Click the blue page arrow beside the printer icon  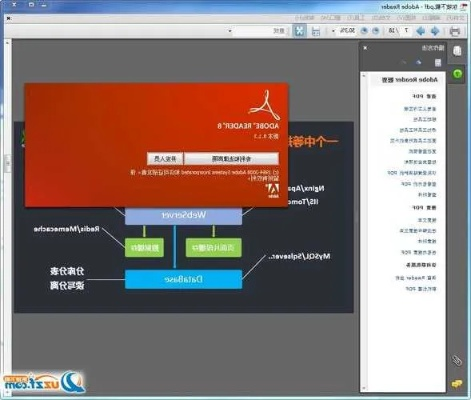pyautogui.click(x=435, y=31)
